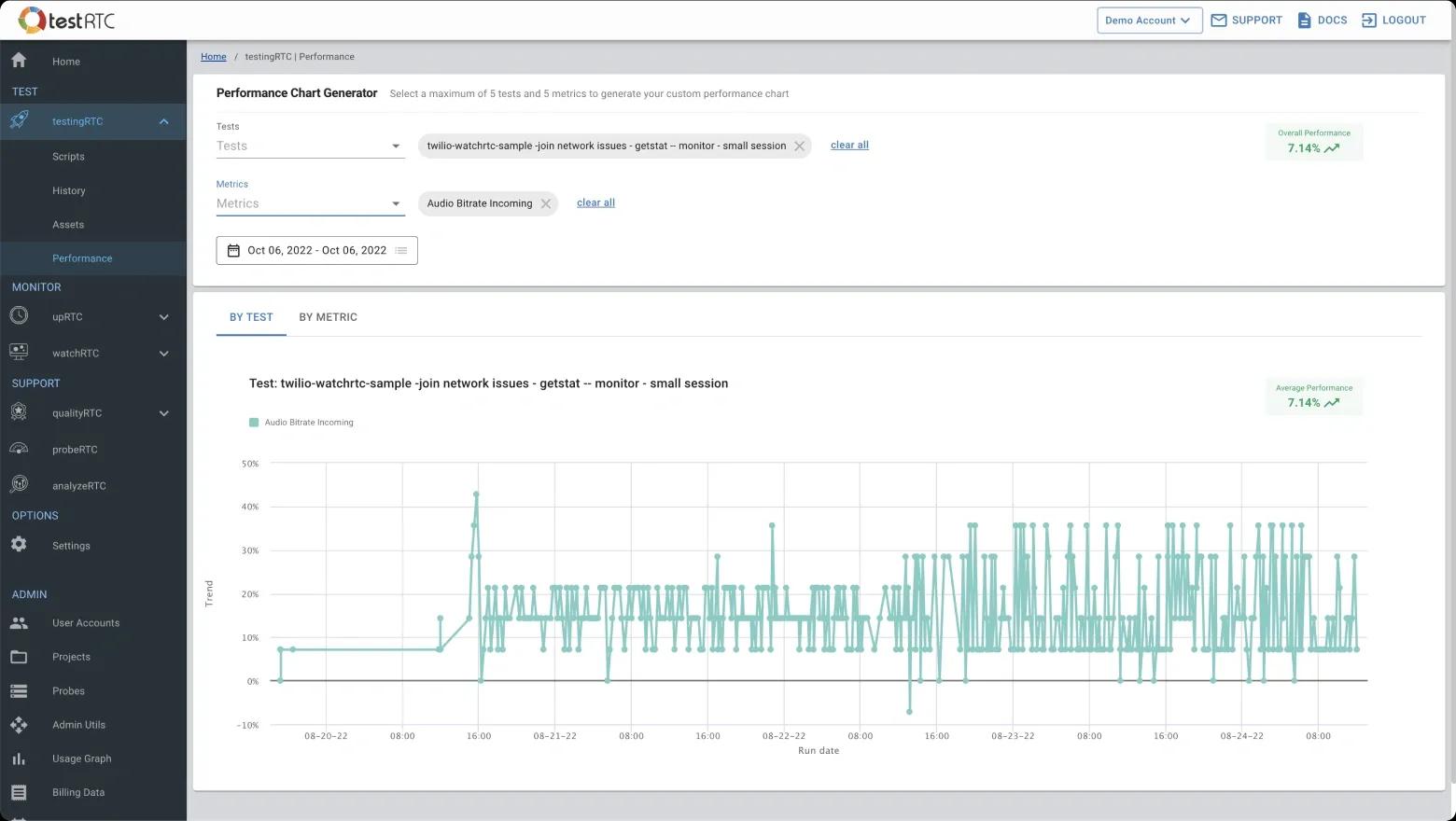Switch to the BY METRIC tab

point(328,317)
